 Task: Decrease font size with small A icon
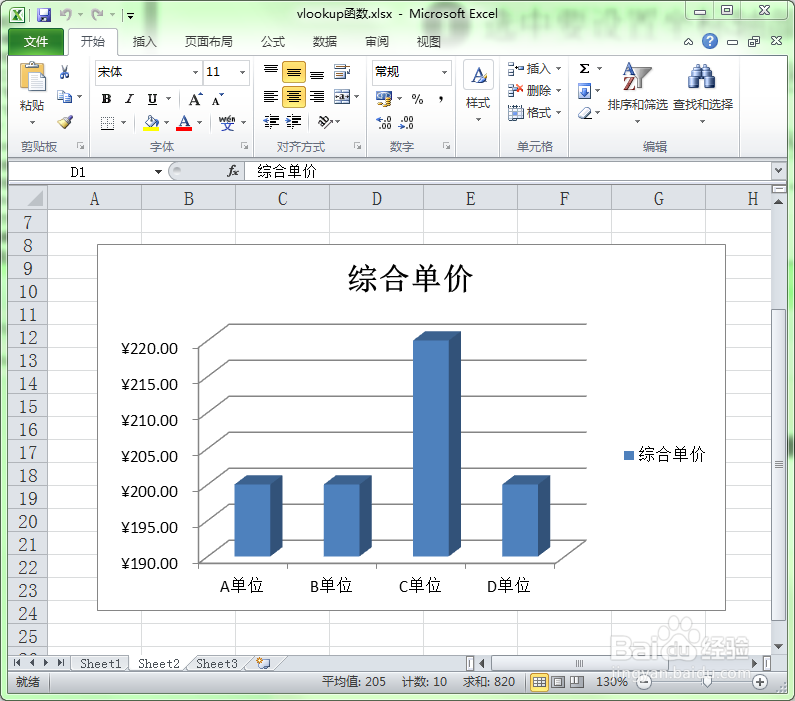click(218, 99)
